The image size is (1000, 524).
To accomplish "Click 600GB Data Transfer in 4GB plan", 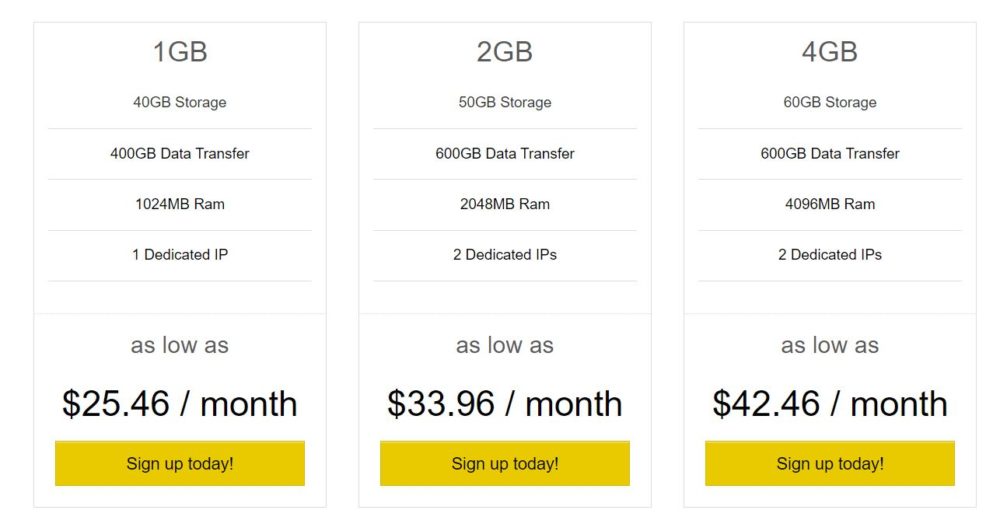I will (830, 154).
